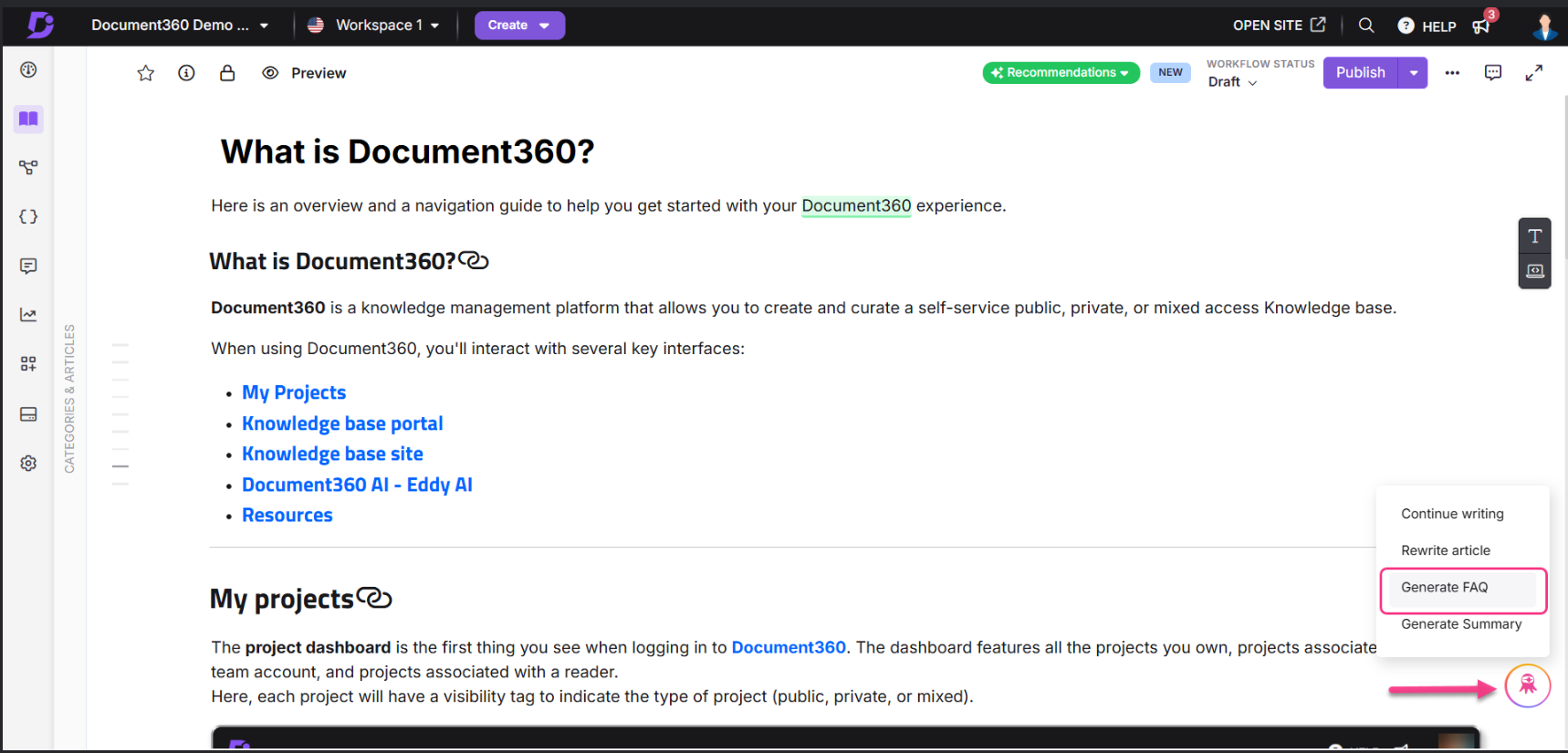
Task: Open Settings gear in left sidebar
Action: pyautogui.click(x=28, y=463)
